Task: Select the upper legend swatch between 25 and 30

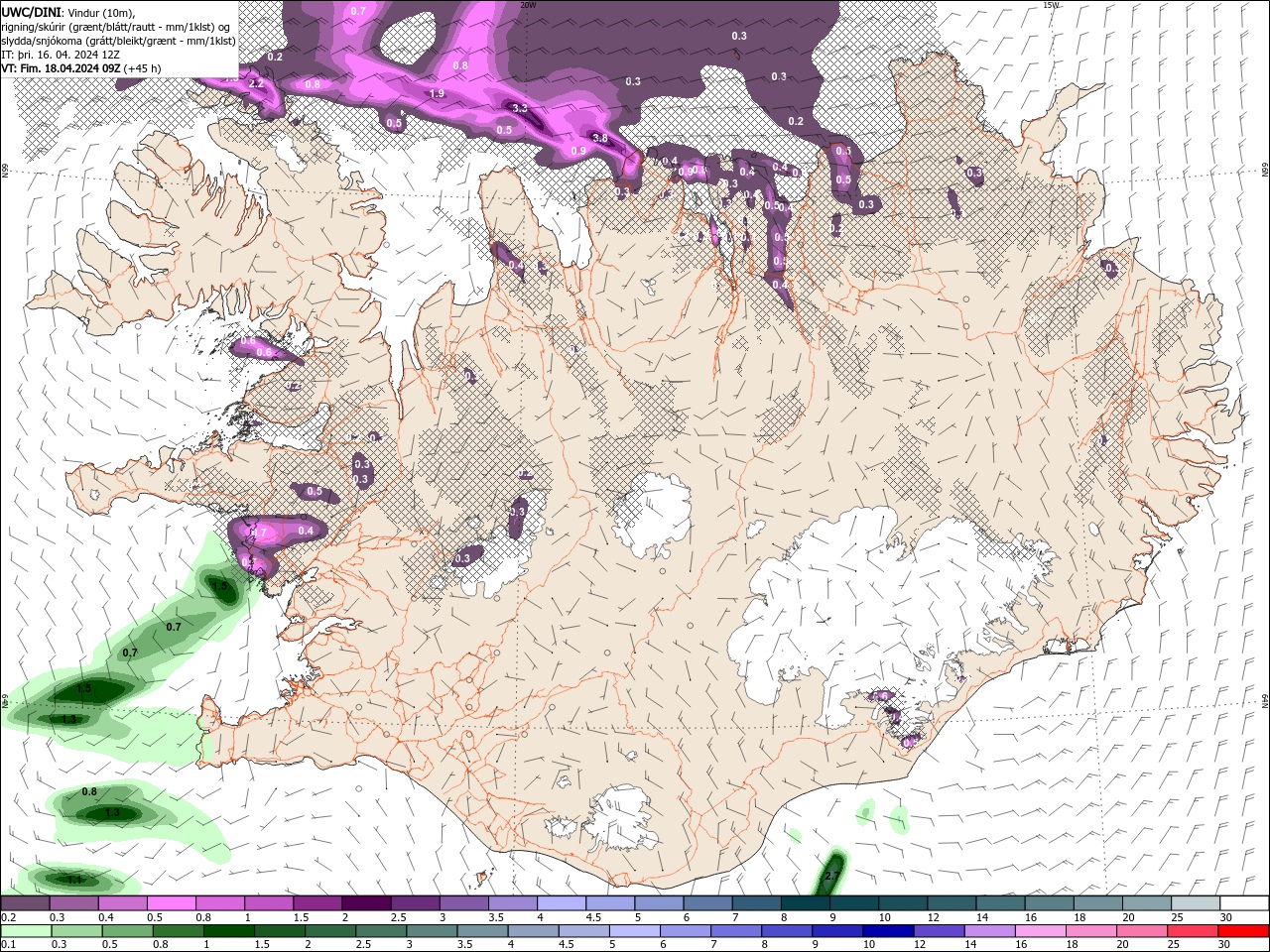Action: click(x=1195, y=903)
